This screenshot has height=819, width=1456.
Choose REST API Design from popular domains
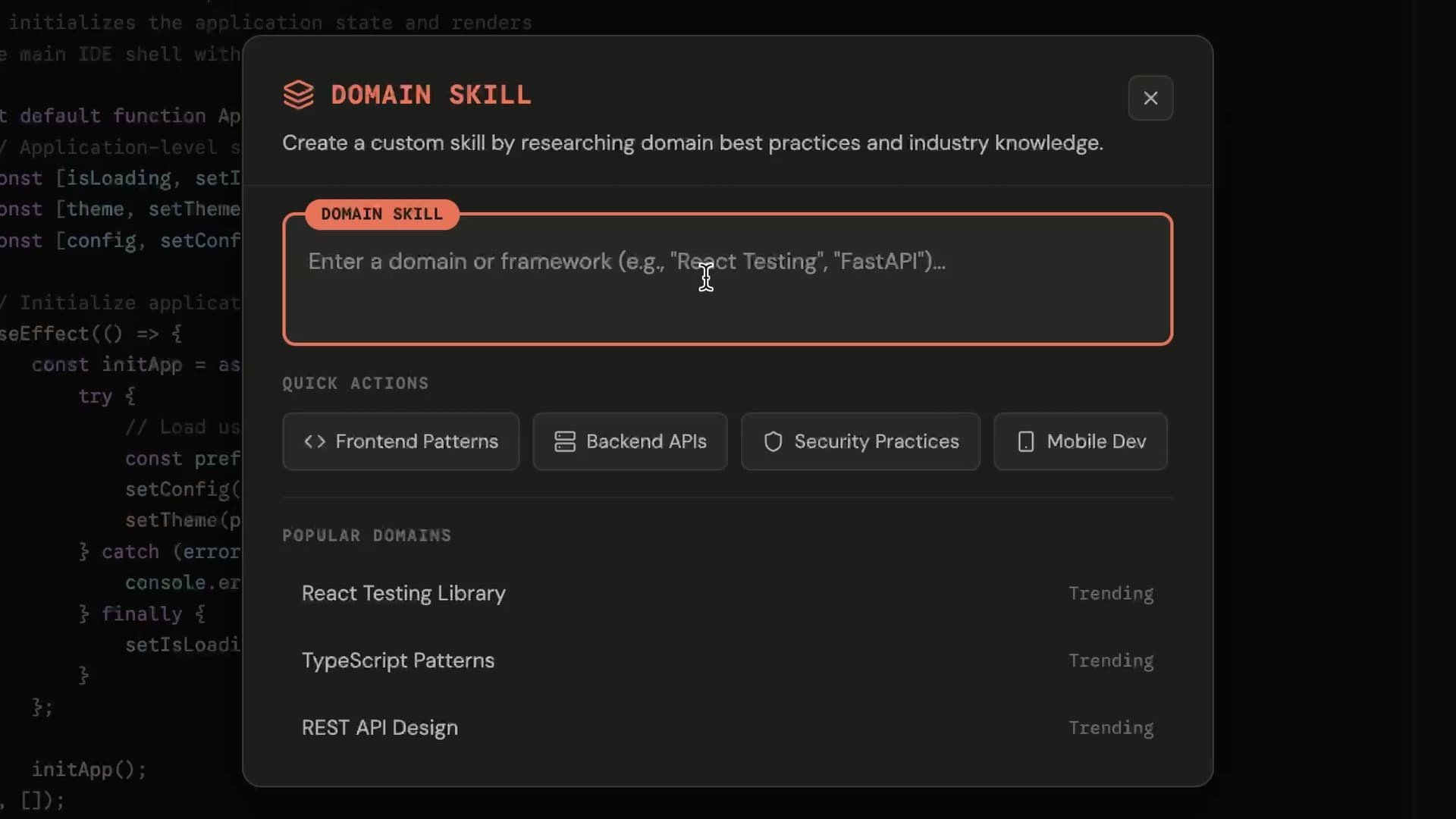[727, 728]
